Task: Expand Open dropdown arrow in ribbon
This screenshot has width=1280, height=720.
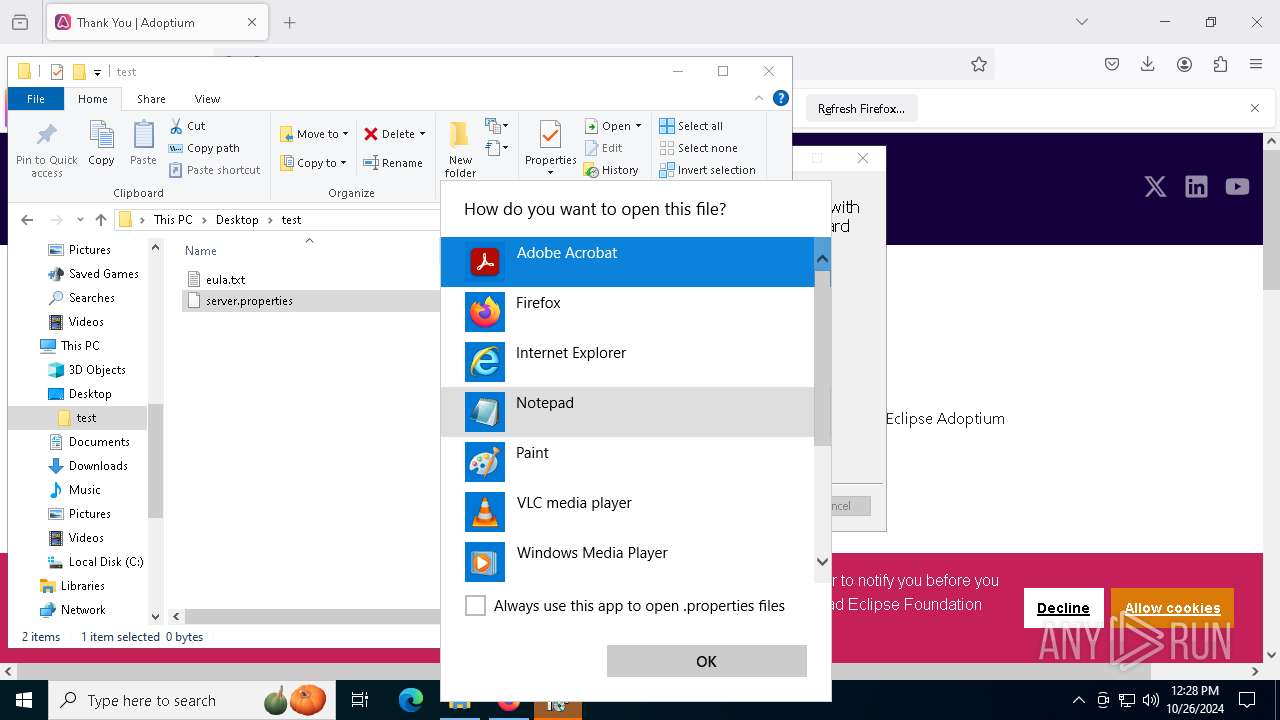Action: coord(638,126)
